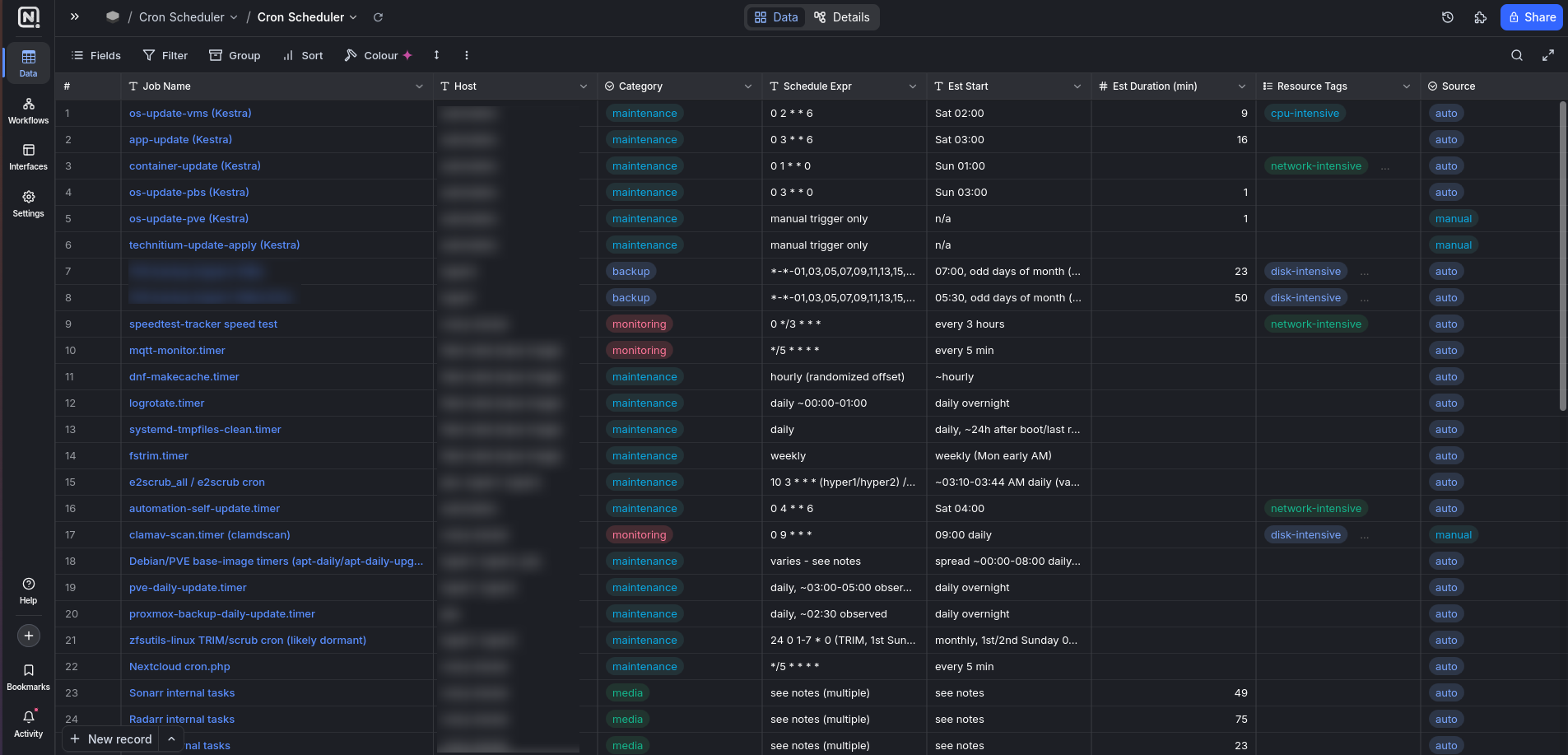
Task: Open the clamav-scan.timer (clamdscan) record
Action: point(210,534)
